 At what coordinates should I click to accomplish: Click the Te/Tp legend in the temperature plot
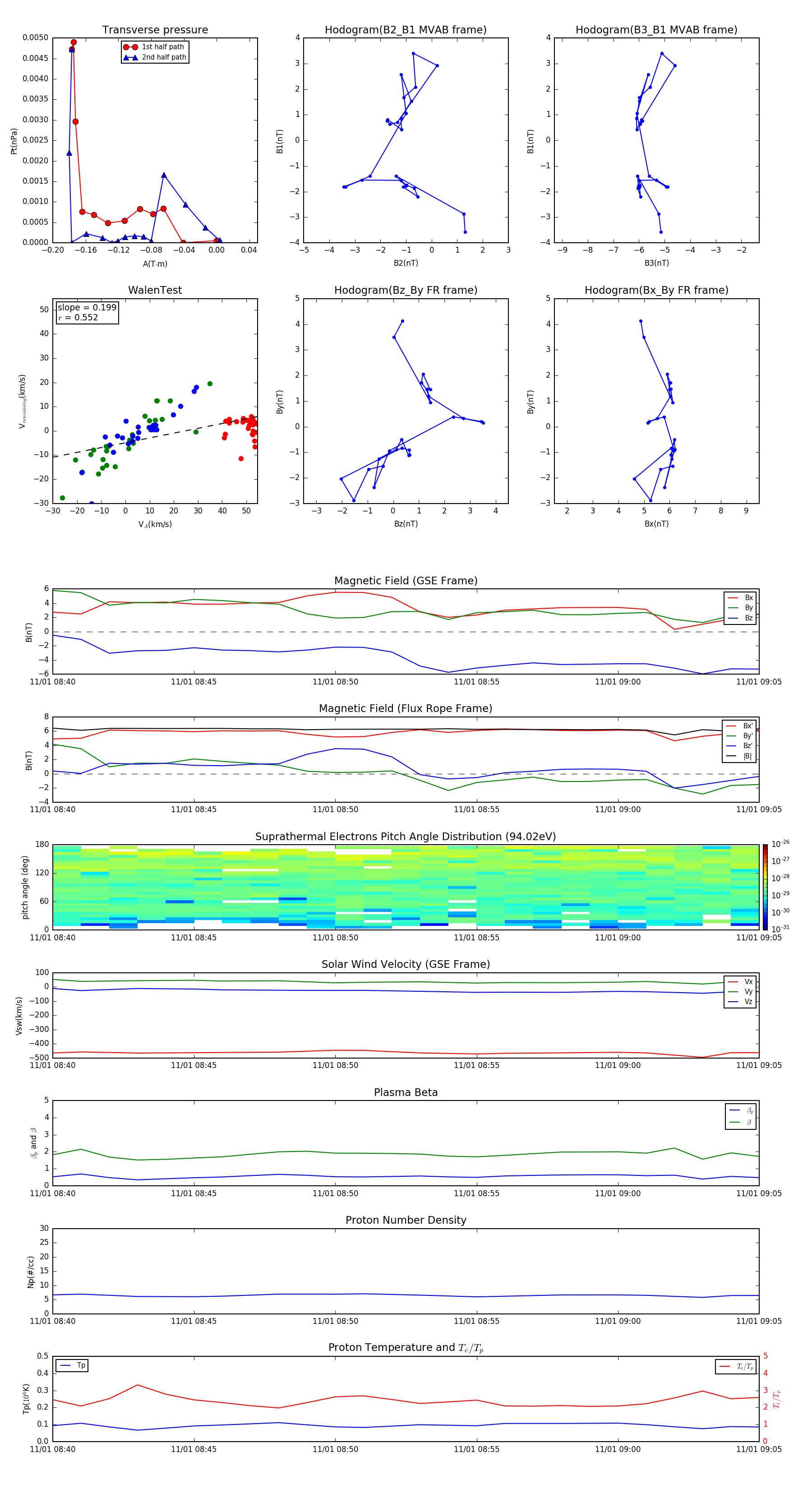tap(736, 1366)
